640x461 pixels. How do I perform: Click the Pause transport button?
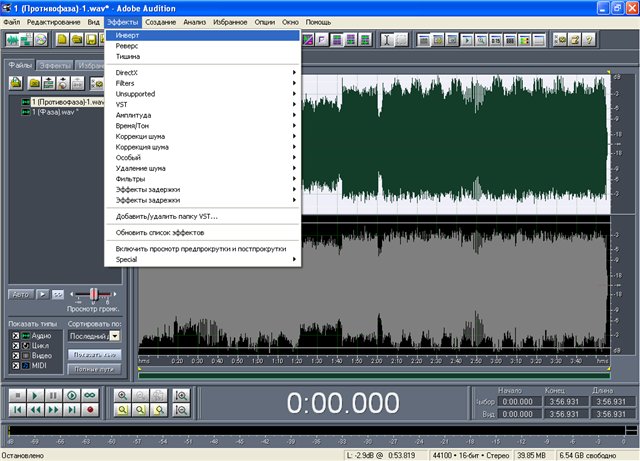(x=53, y=395)
